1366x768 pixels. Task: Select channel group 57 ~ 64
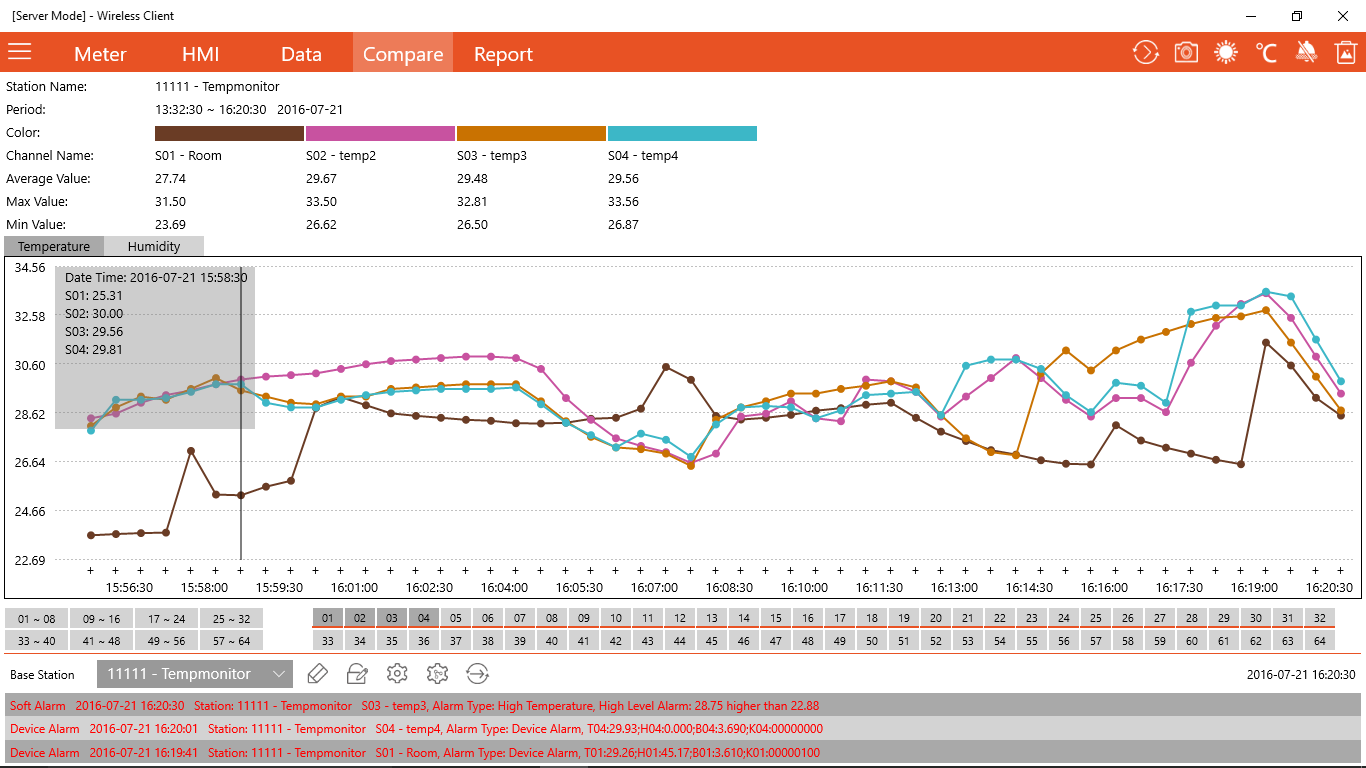coord(232,640)
